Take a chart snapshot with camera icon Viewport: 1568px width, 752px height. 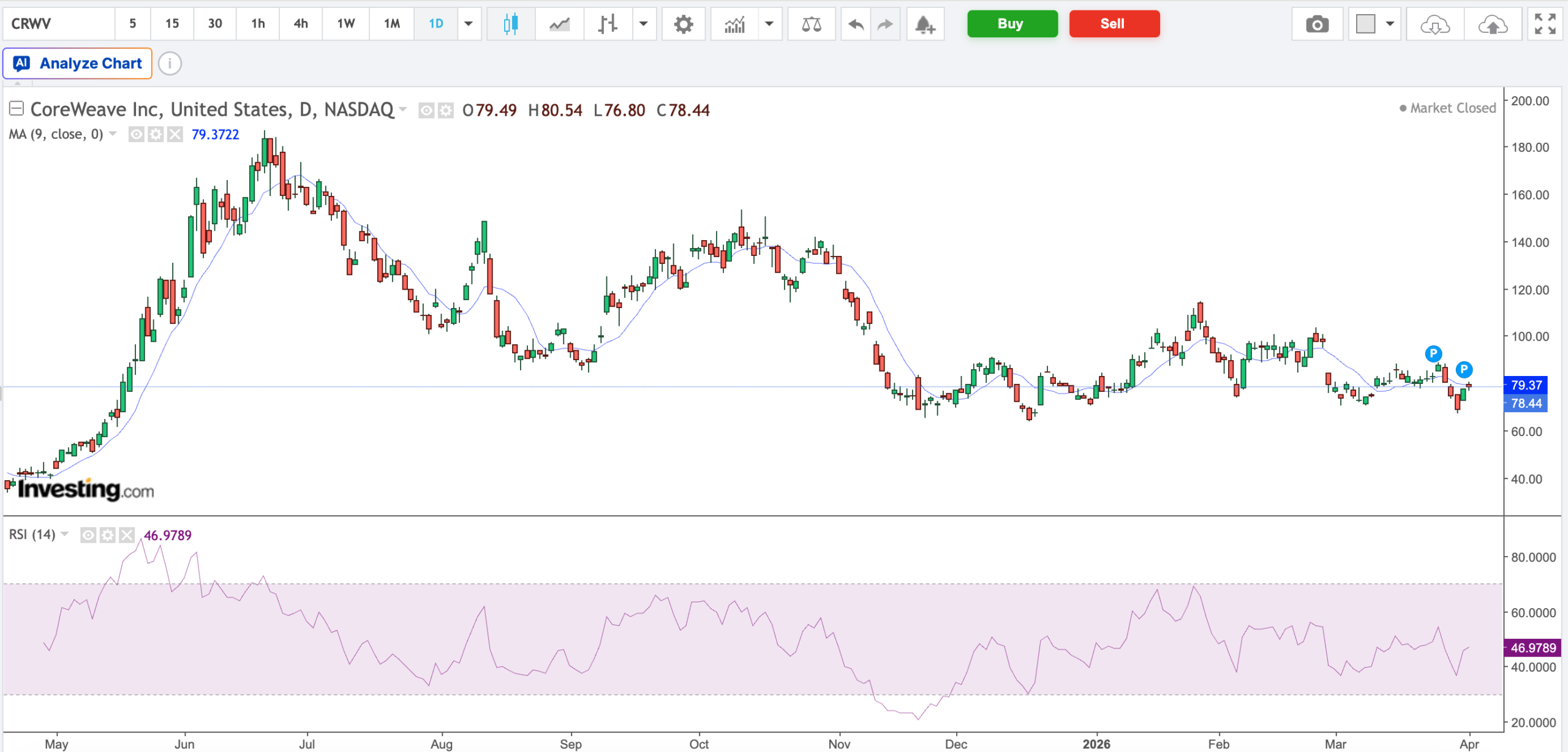click(1317, 24)
